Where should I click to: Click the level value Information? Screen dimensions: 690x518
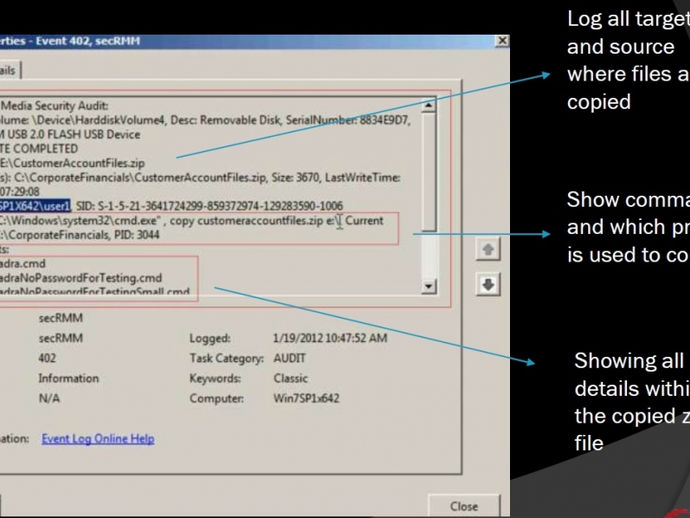[69, 378]
